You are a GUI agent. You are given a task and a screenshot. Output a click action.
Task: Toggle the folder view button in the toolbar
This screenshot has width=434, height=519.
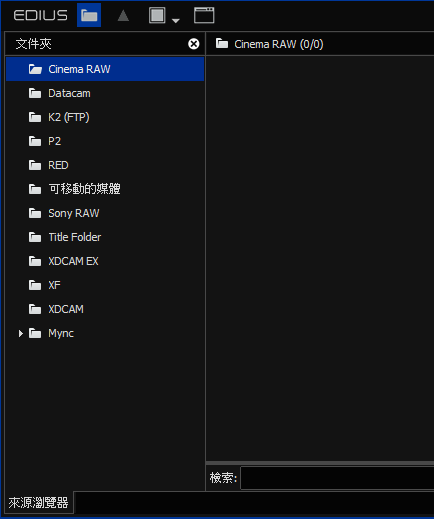pos(89,15)
